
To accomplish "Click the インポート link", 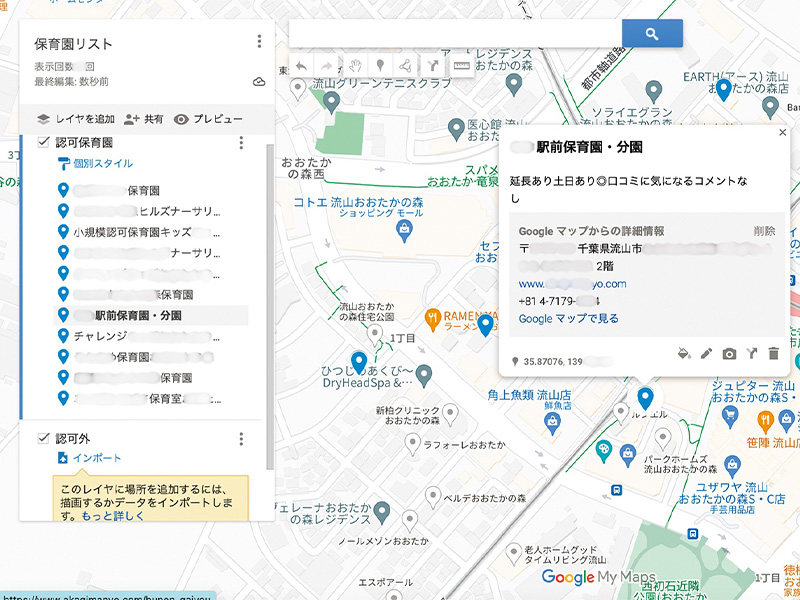I will pos(90,458).
